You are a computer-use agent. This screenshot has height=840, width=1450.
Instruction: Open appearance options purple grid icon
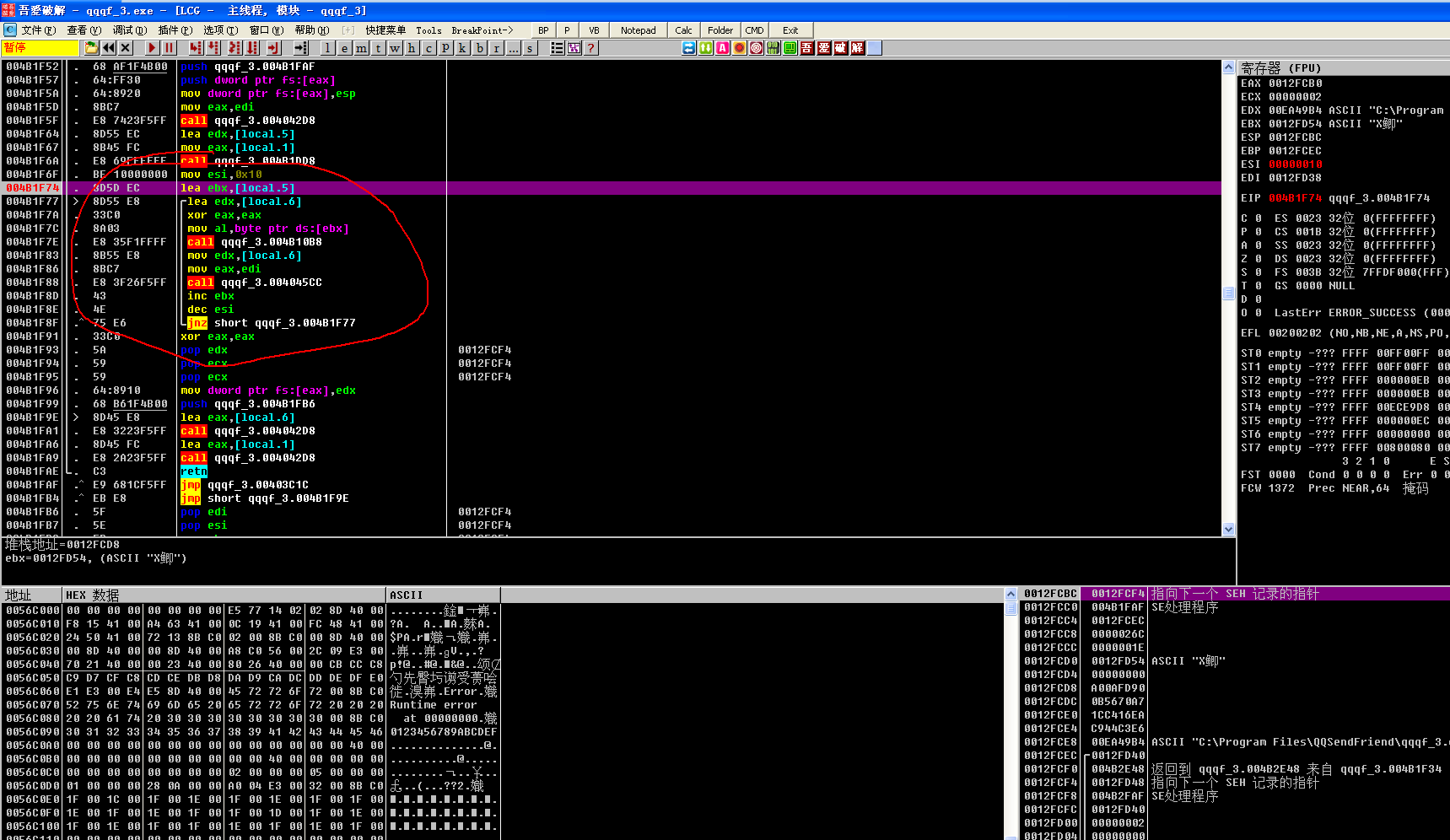point(574,48)
